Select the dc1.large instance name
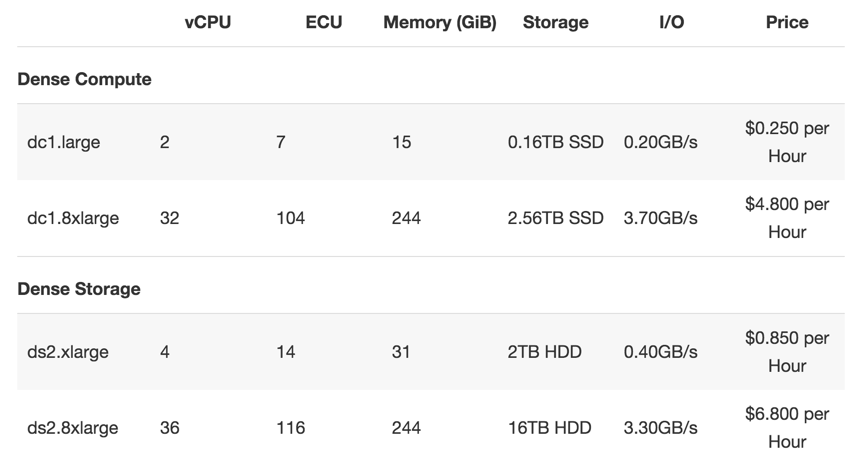This screenshot has height=464, width=861. [64, 142]
